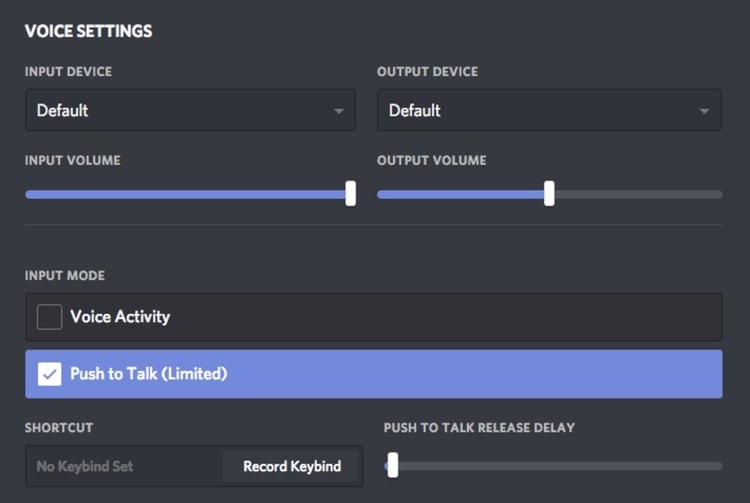The width and height of the screenshot is (750, 503).
Task: Click the gray Release Delay slider track
Action: point(560,466)
